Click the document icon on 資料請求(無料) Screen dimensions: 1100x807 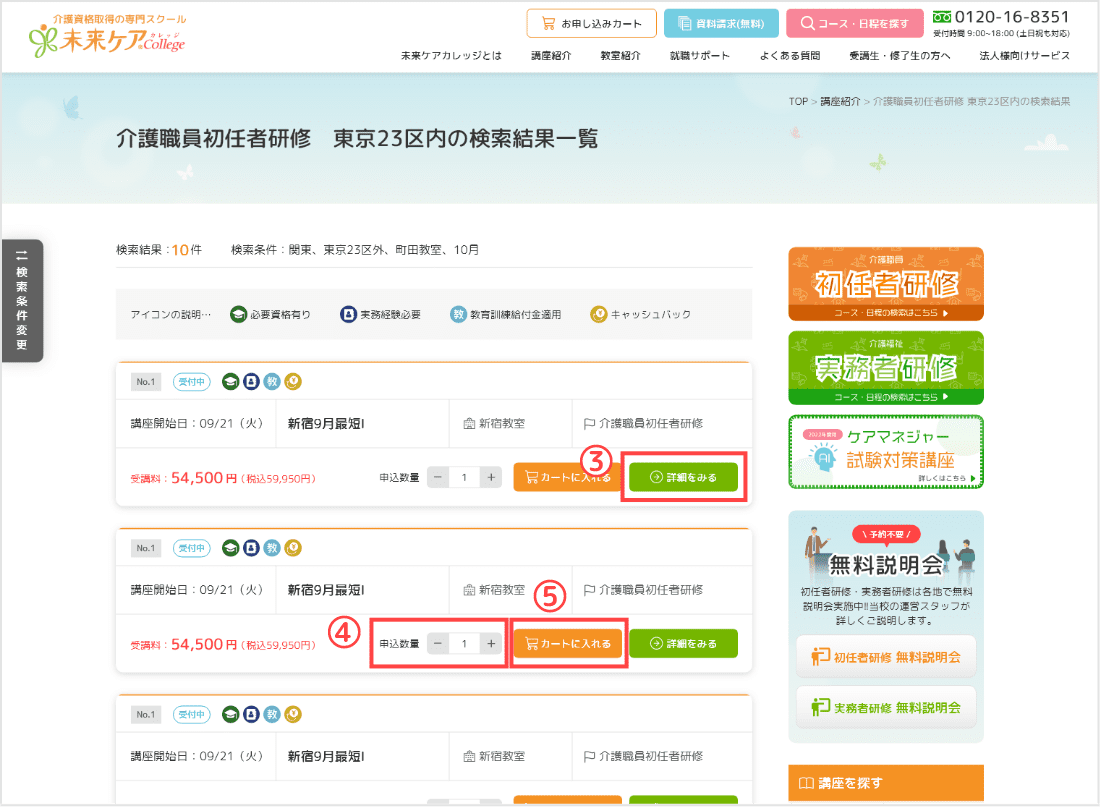[685, 22]
